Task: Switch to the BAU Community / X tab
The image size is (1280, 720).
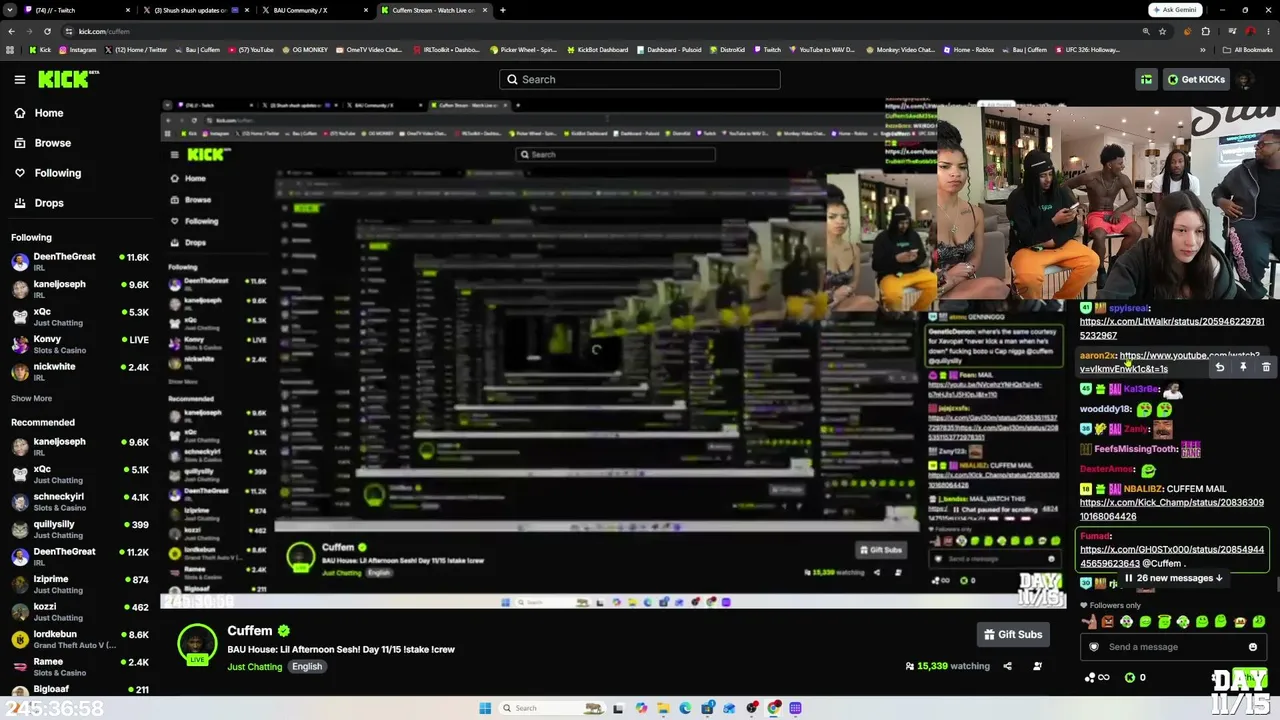Action: 314,10
